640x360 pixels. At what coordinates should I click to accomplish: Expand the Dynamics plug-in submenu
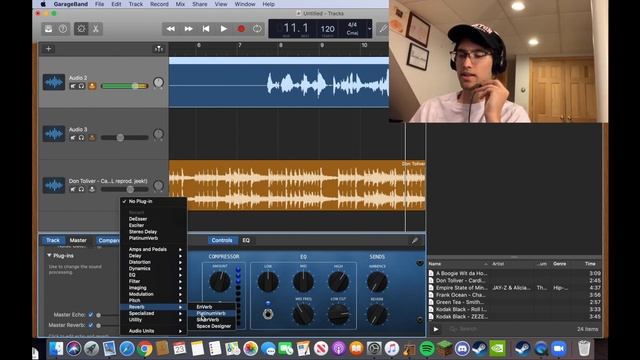point(153,269)
